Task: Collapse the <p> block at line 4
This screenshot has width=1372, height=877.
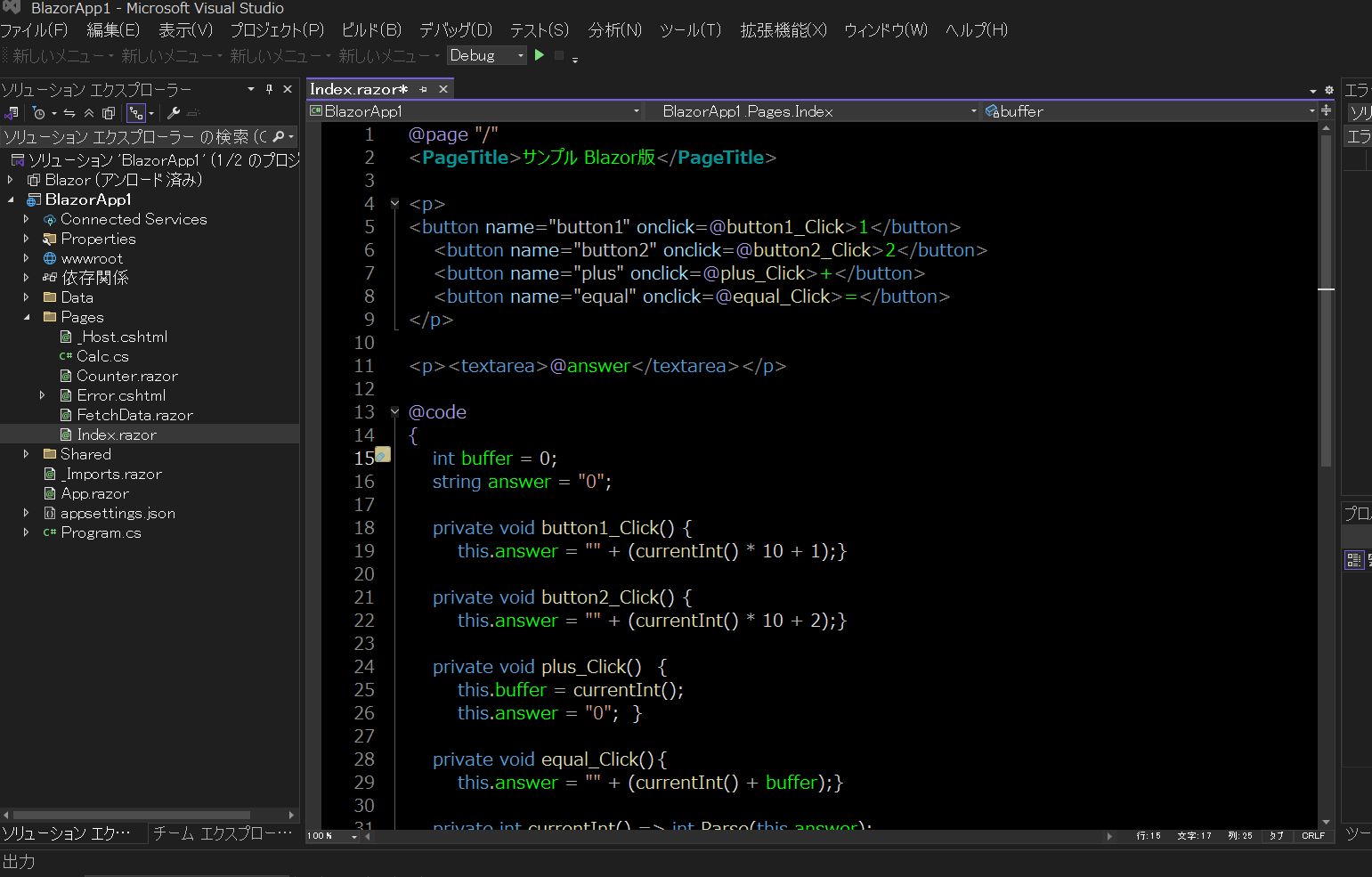Action: point(394,203)
